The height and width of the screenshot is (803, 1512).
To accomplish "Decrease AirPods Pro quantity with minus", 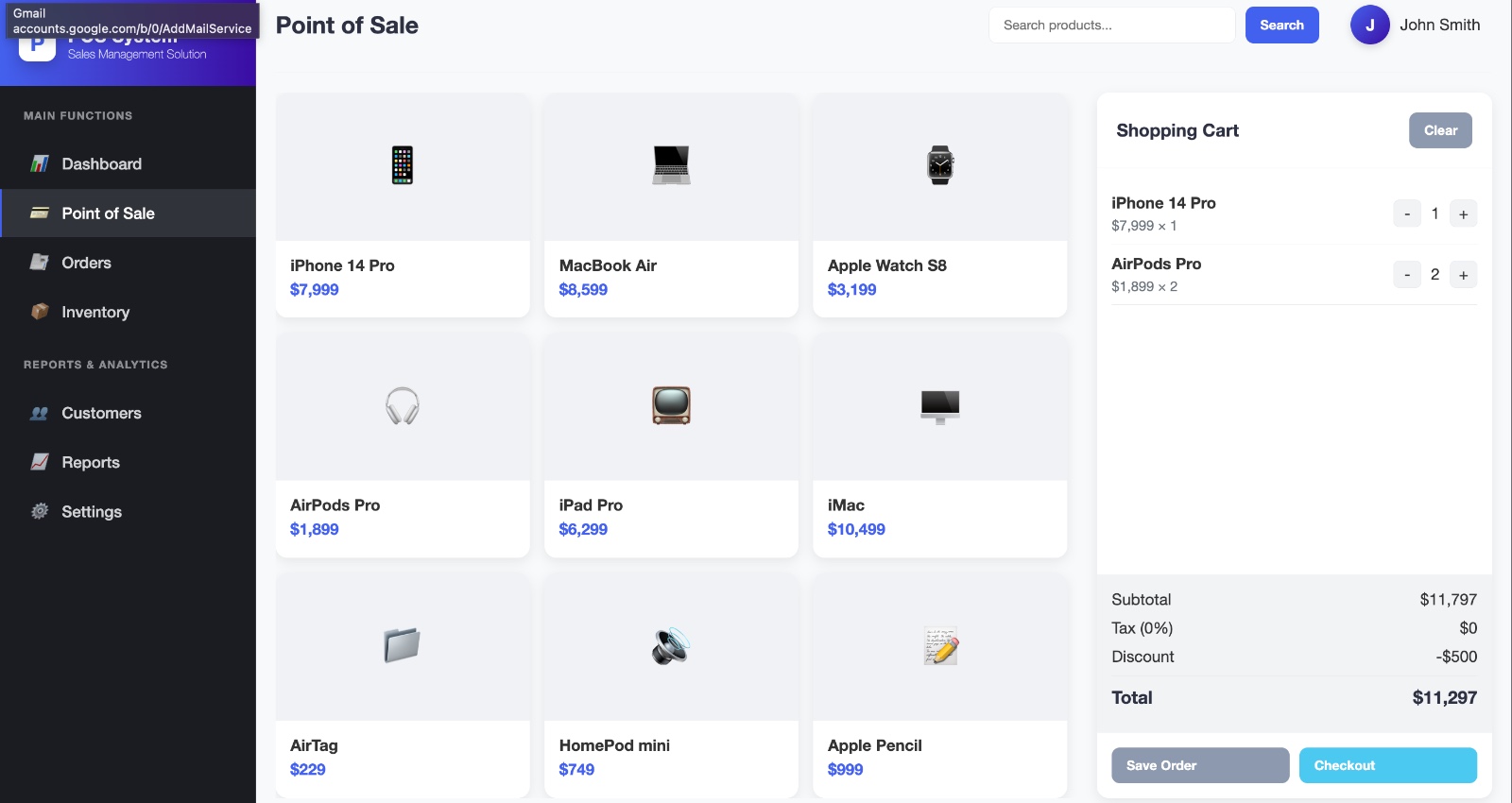I will [x=1407, y=275].
